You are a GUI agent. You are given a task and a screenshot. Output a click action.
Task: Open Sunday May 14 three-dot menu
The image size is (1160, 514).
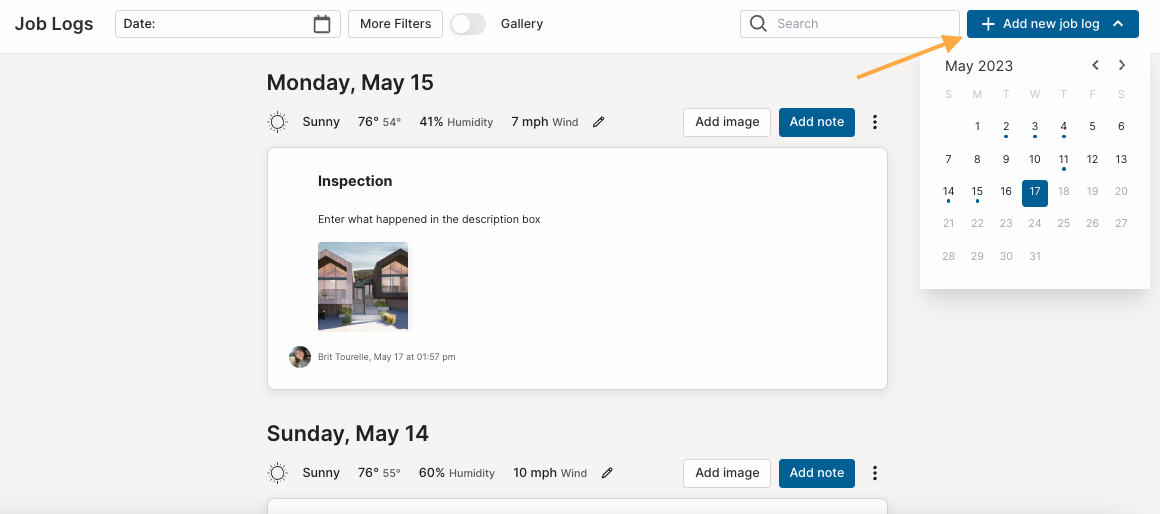(875, 473)
